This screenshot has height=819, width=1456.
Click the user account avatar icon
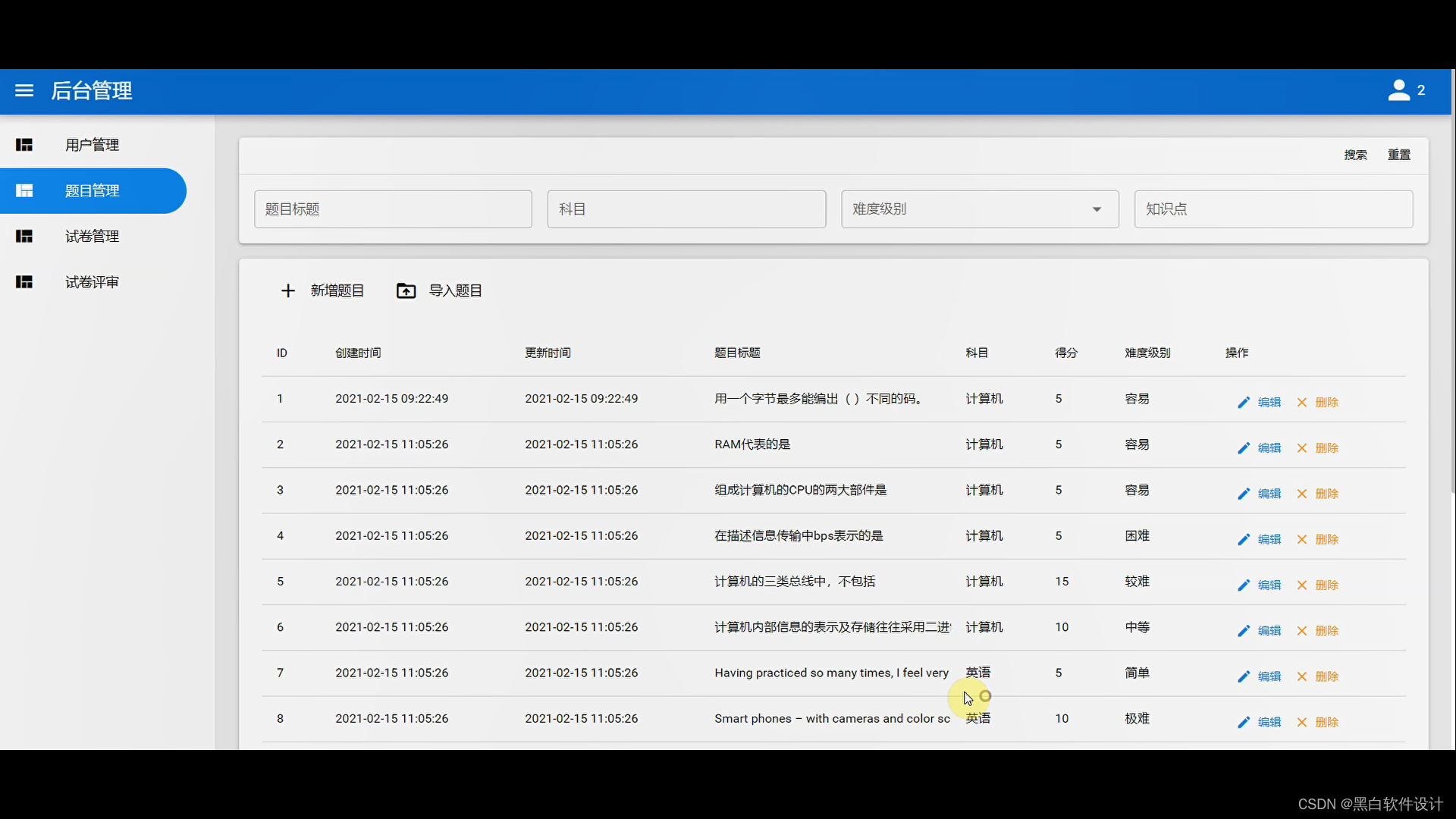coord(1398,90)
